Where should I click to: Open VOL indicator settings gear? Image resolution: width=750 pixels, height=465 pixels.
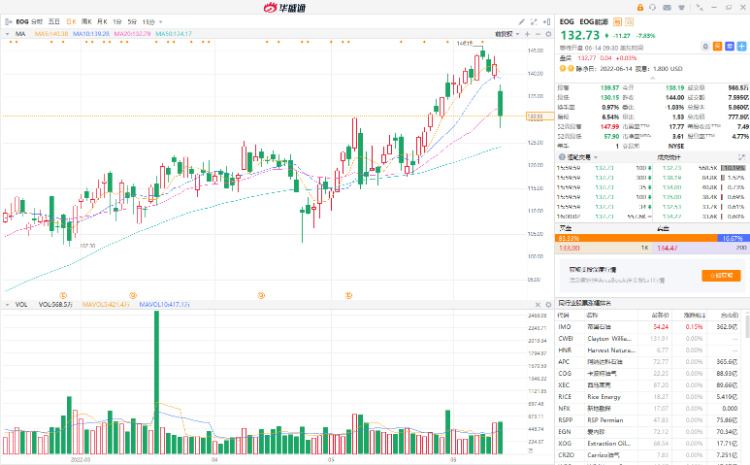(548, 304)
